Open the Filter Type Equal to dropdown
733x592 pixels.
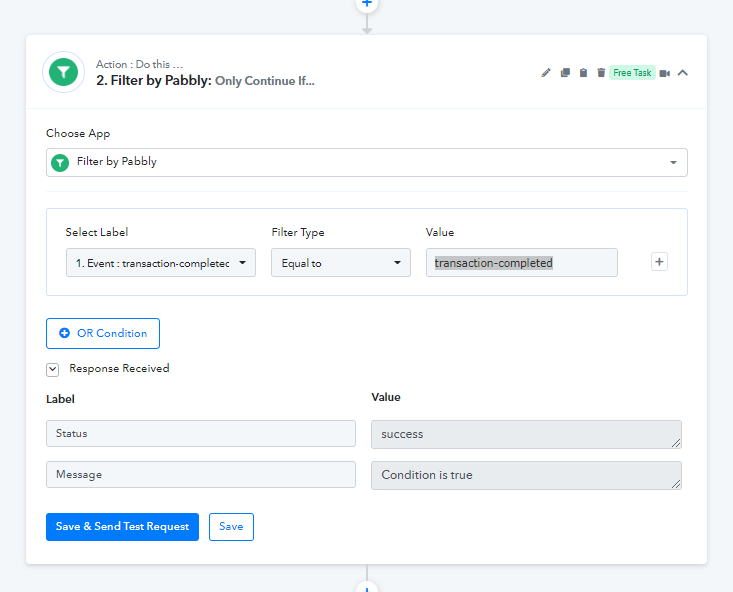[x=341, y=263]
